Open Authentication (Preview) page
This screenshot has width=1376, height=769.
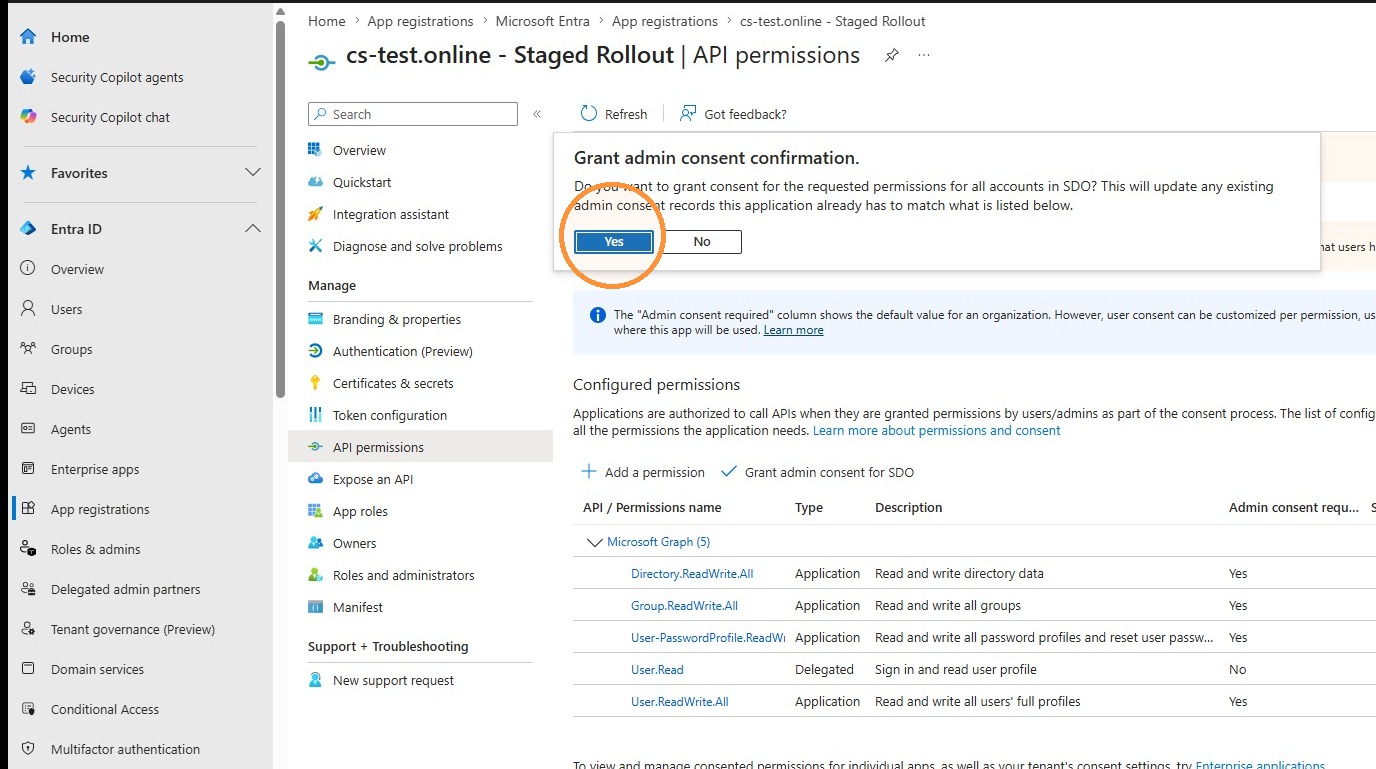click(x=403, y=351)
